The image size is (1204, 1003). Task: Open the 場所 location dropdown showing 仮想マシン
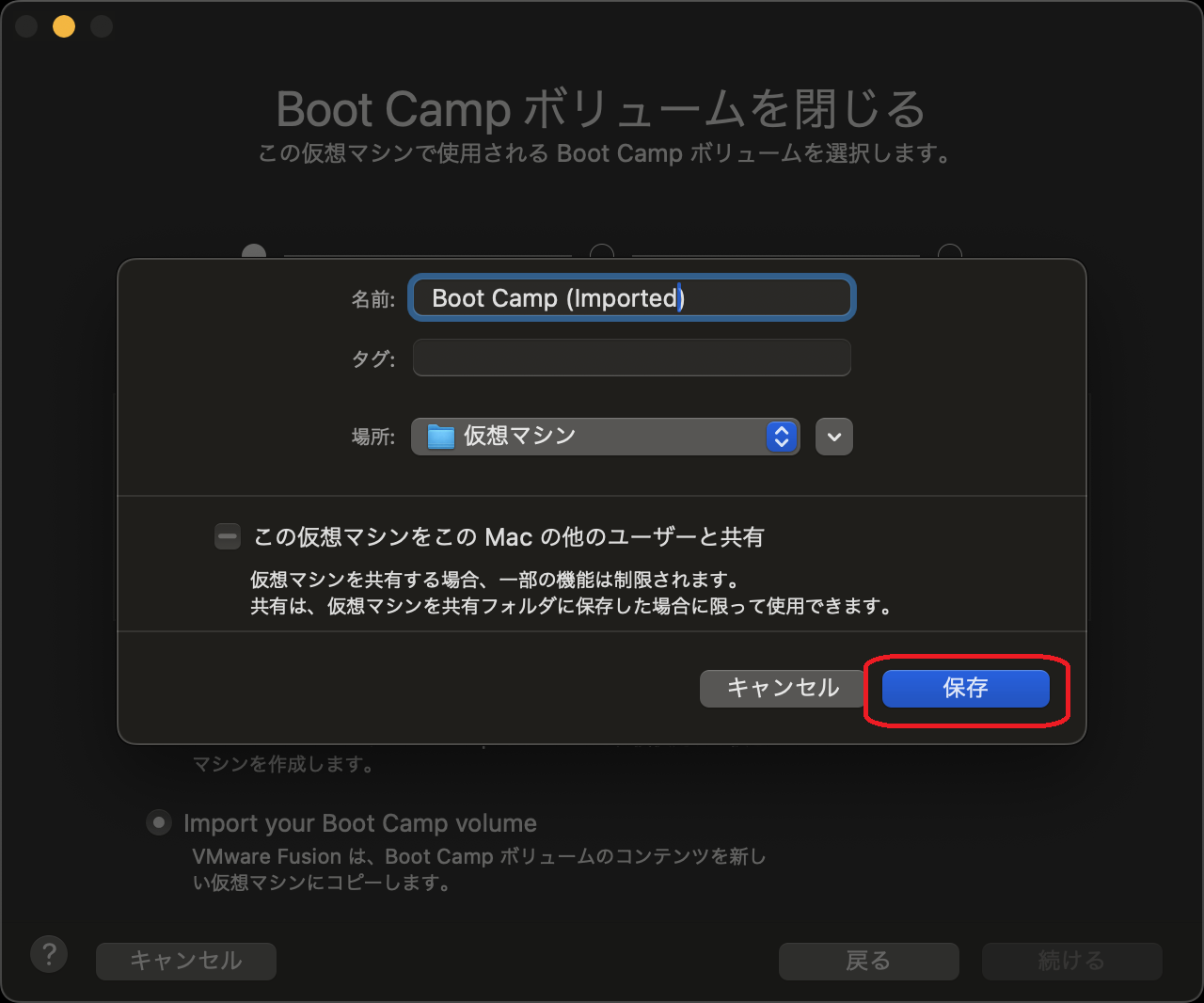coord(606,437)
